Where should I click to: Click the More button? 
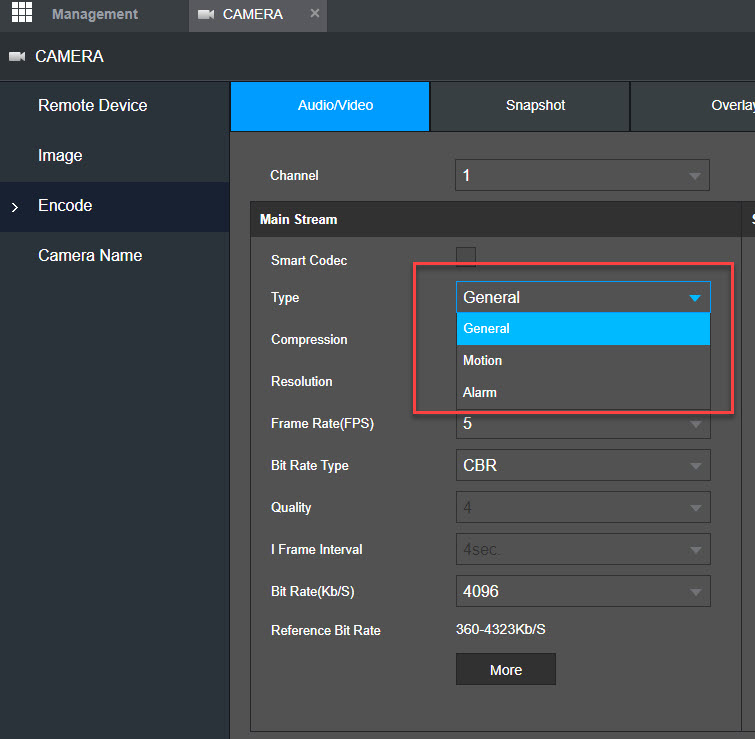tap(506, 669)
